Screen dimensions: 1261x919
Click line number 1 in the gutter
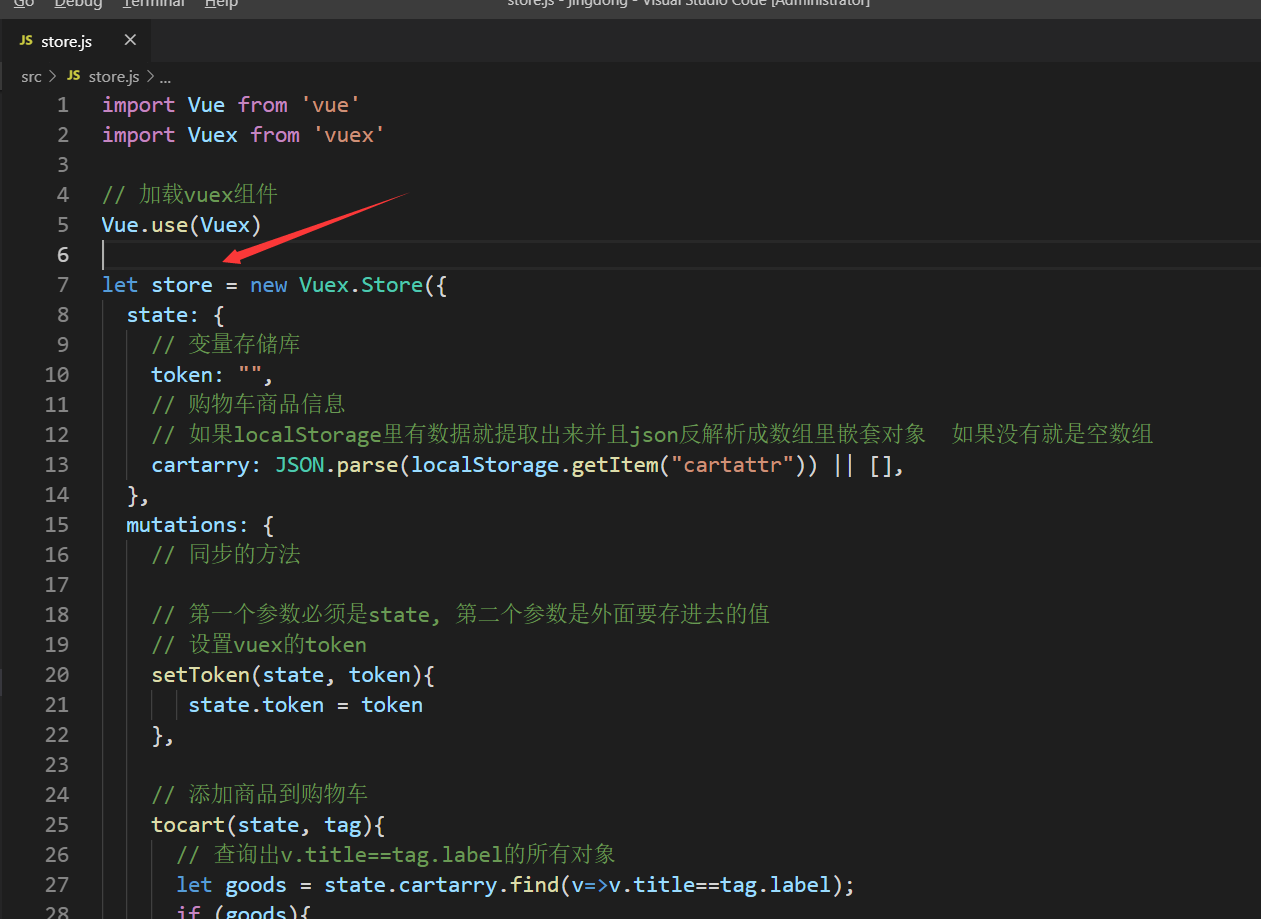[63, 105]
